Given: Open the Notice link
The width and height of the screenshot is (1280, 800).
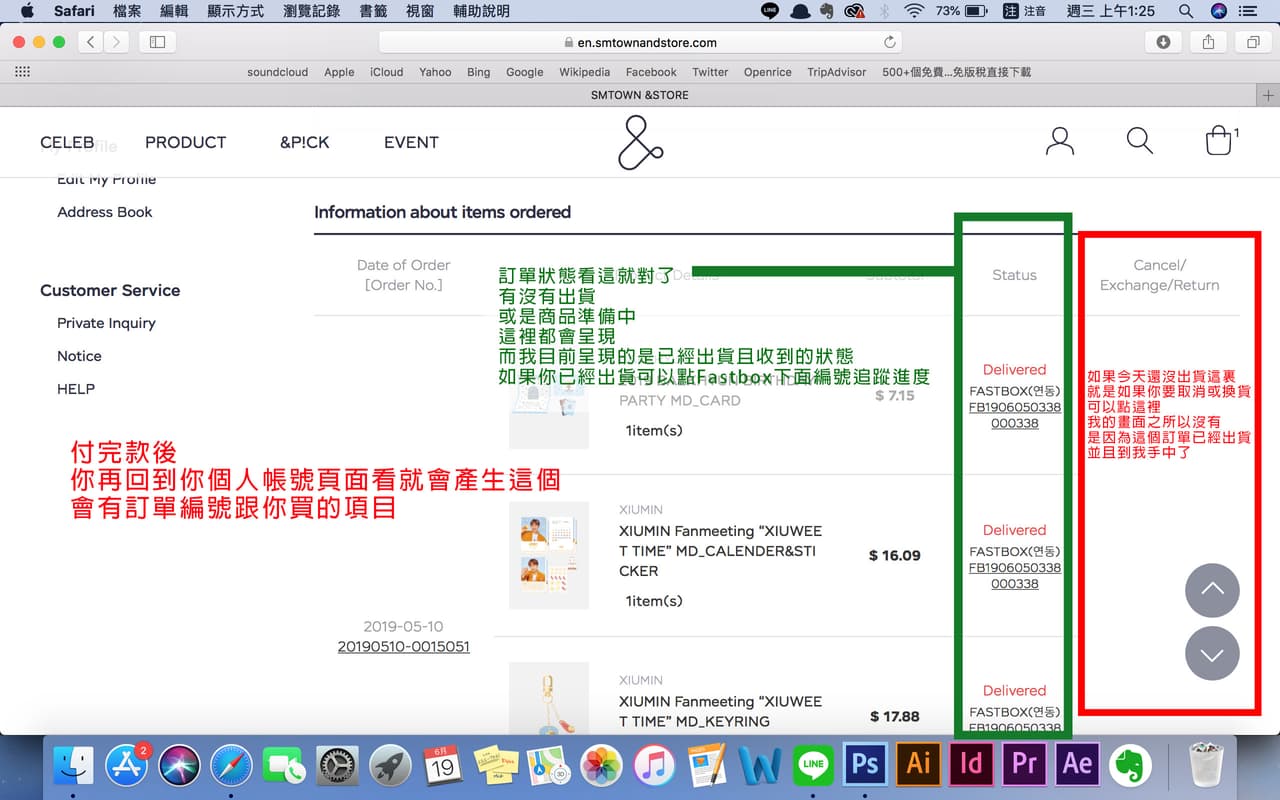Looking at the screenshot, I should point(79,356).
